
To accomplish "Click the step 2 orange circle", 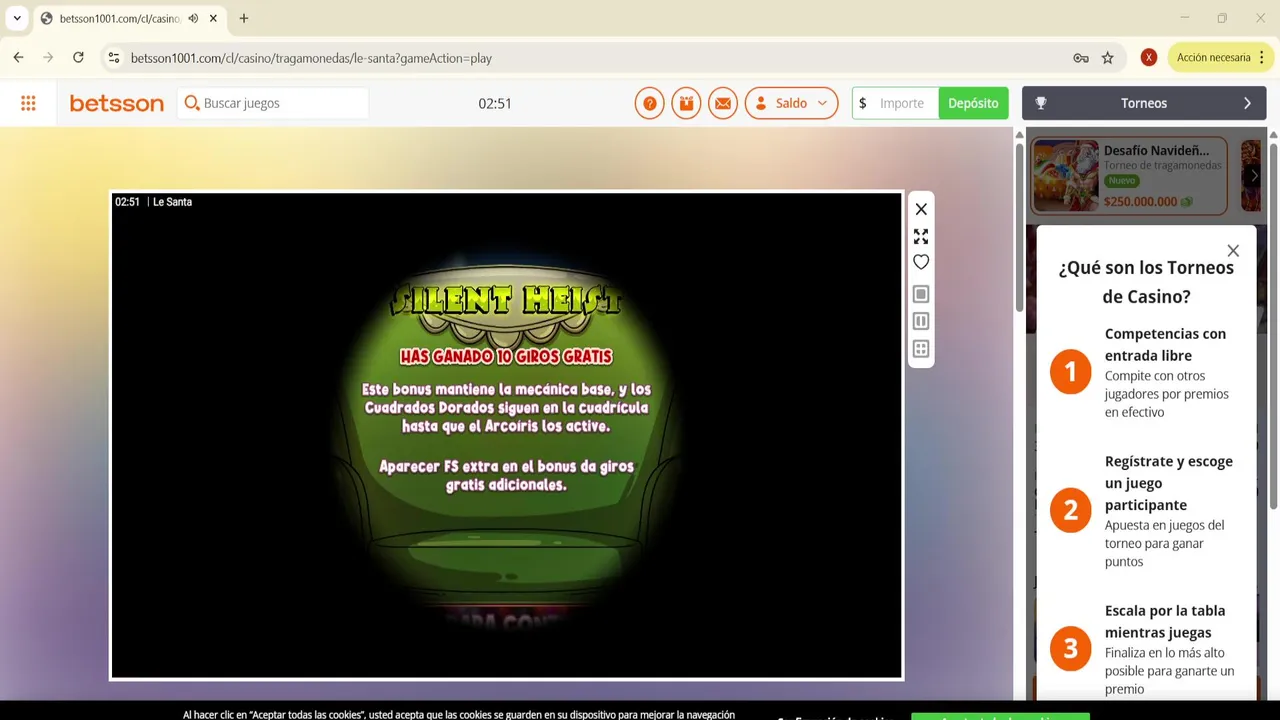I will point(1070,511).
